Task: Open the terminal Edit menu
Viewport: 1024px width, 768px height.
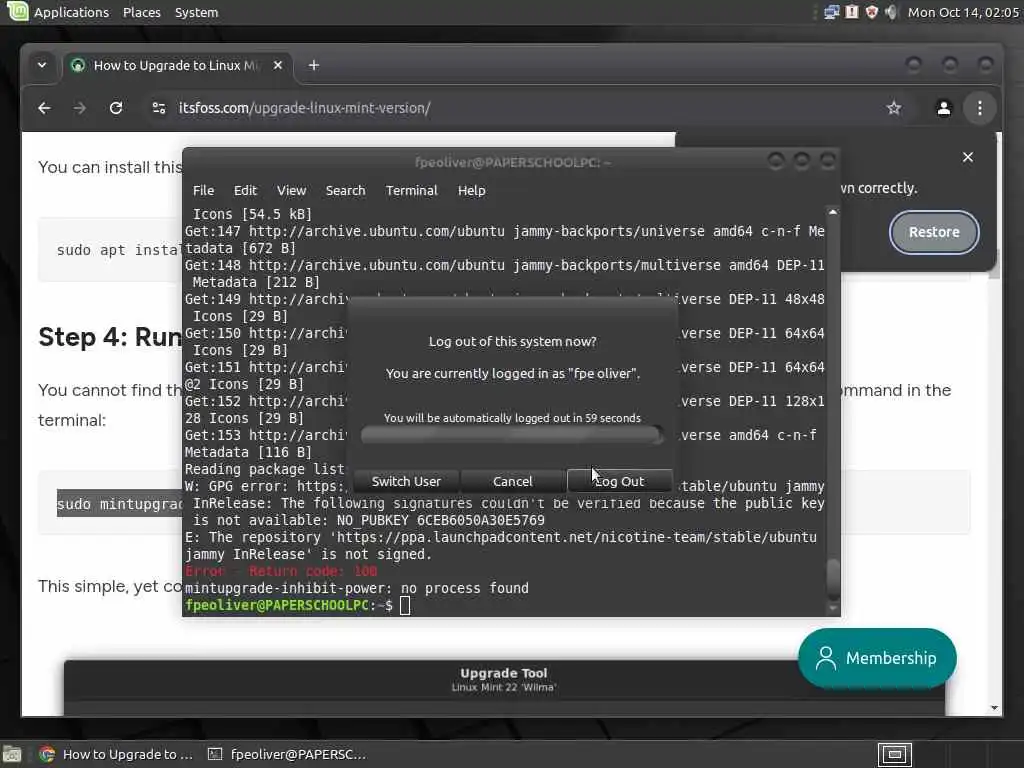Action: (245, 191)
